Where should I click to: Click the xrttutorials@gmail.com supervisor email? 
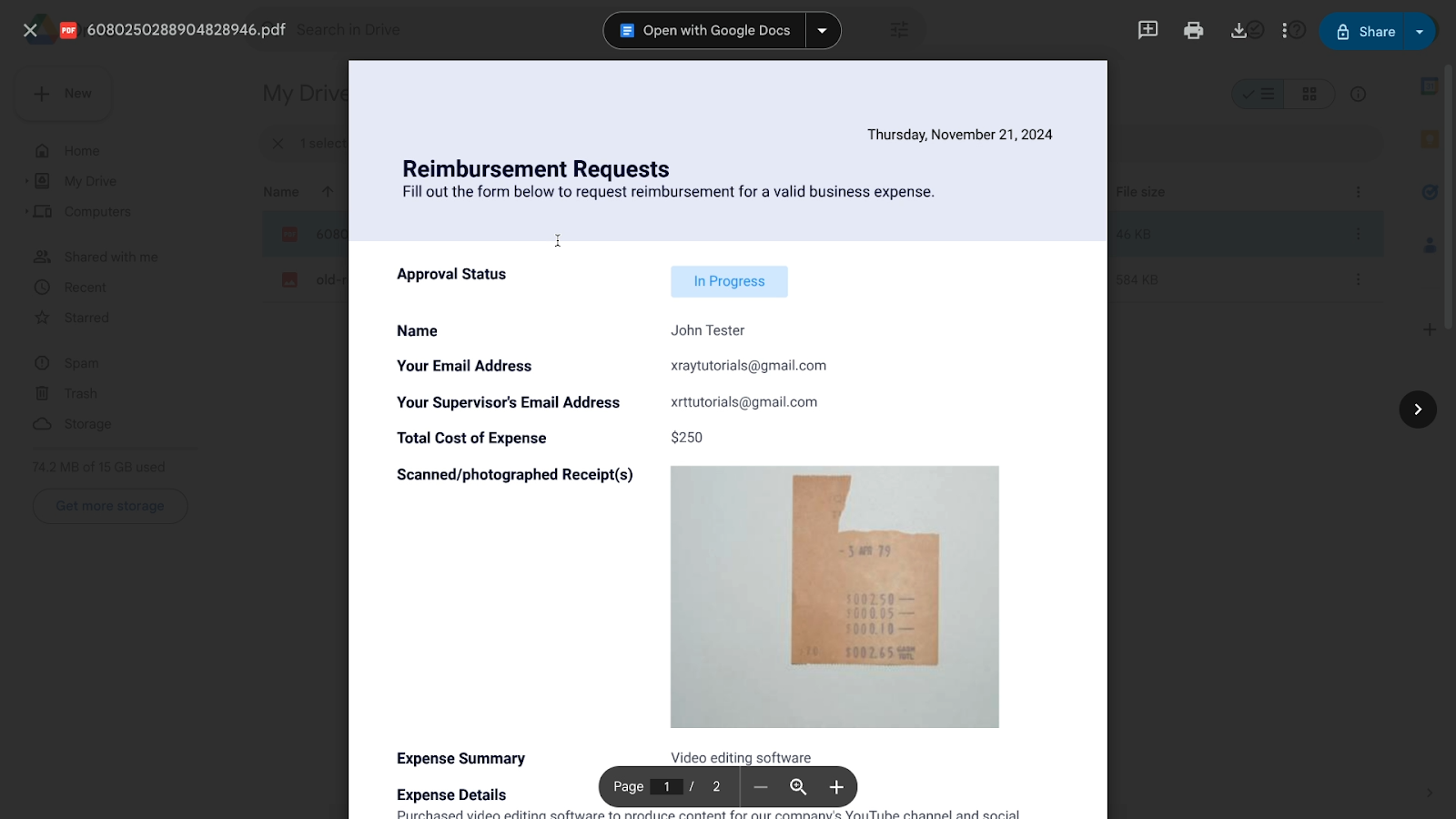tap(743, 402)
